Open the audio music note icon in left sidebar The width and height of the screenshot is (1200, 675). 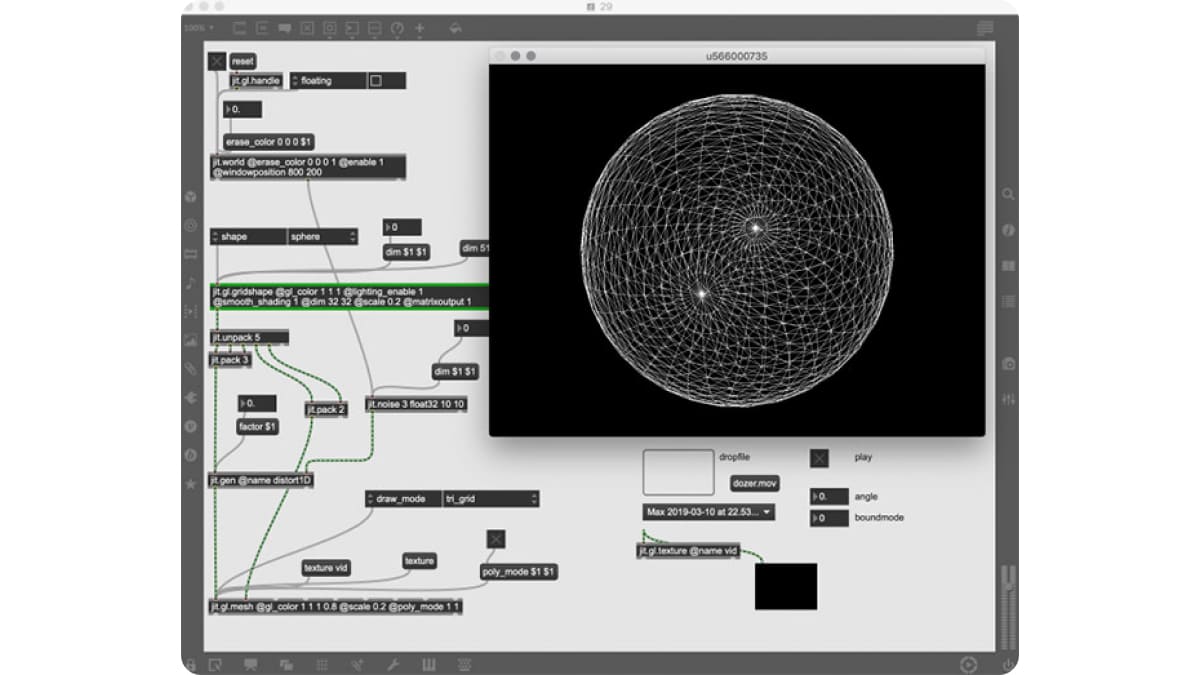click(191, 283)
